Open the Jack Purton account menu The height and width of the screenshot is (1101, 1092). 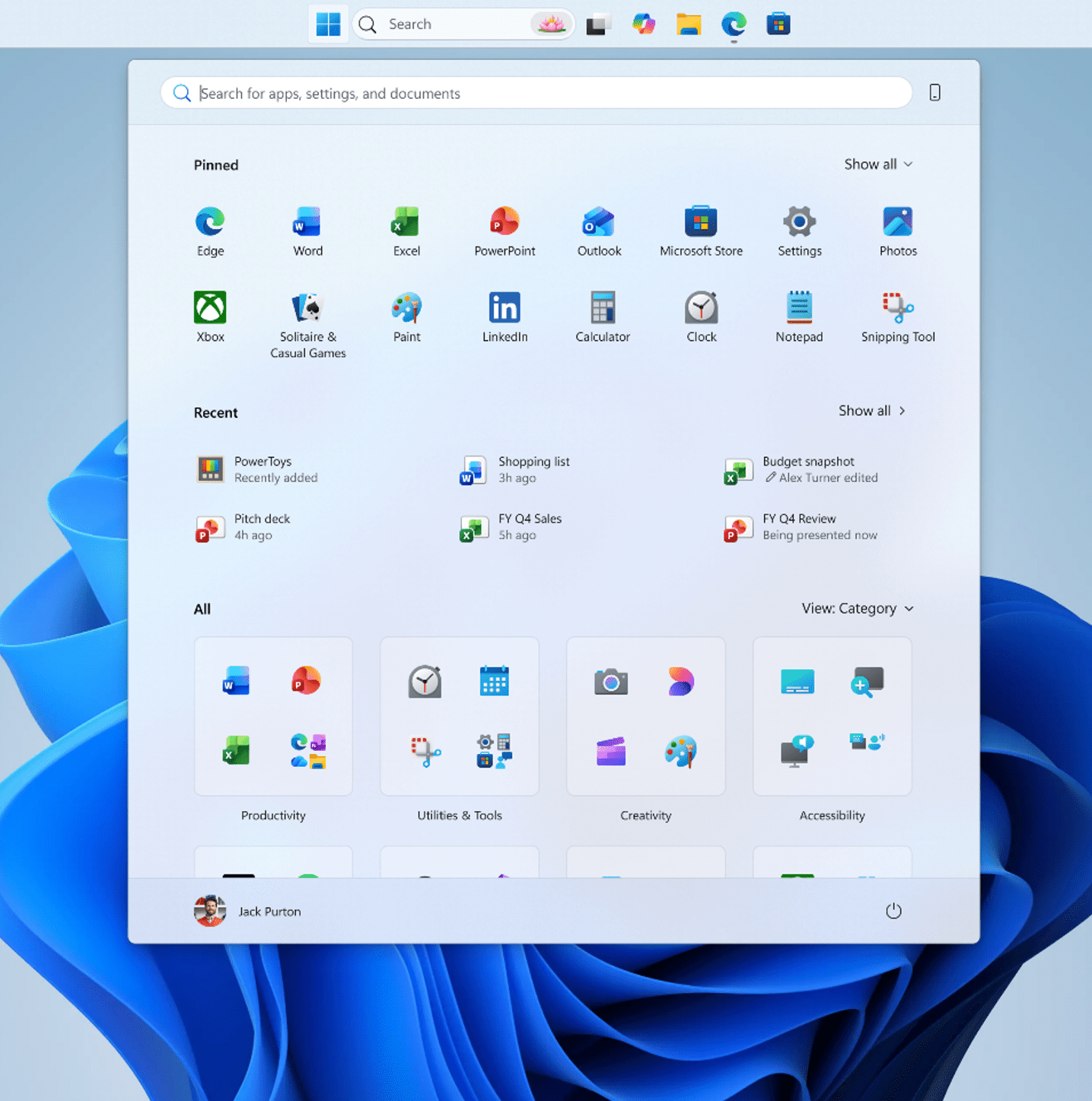click(x=248, y=911)
